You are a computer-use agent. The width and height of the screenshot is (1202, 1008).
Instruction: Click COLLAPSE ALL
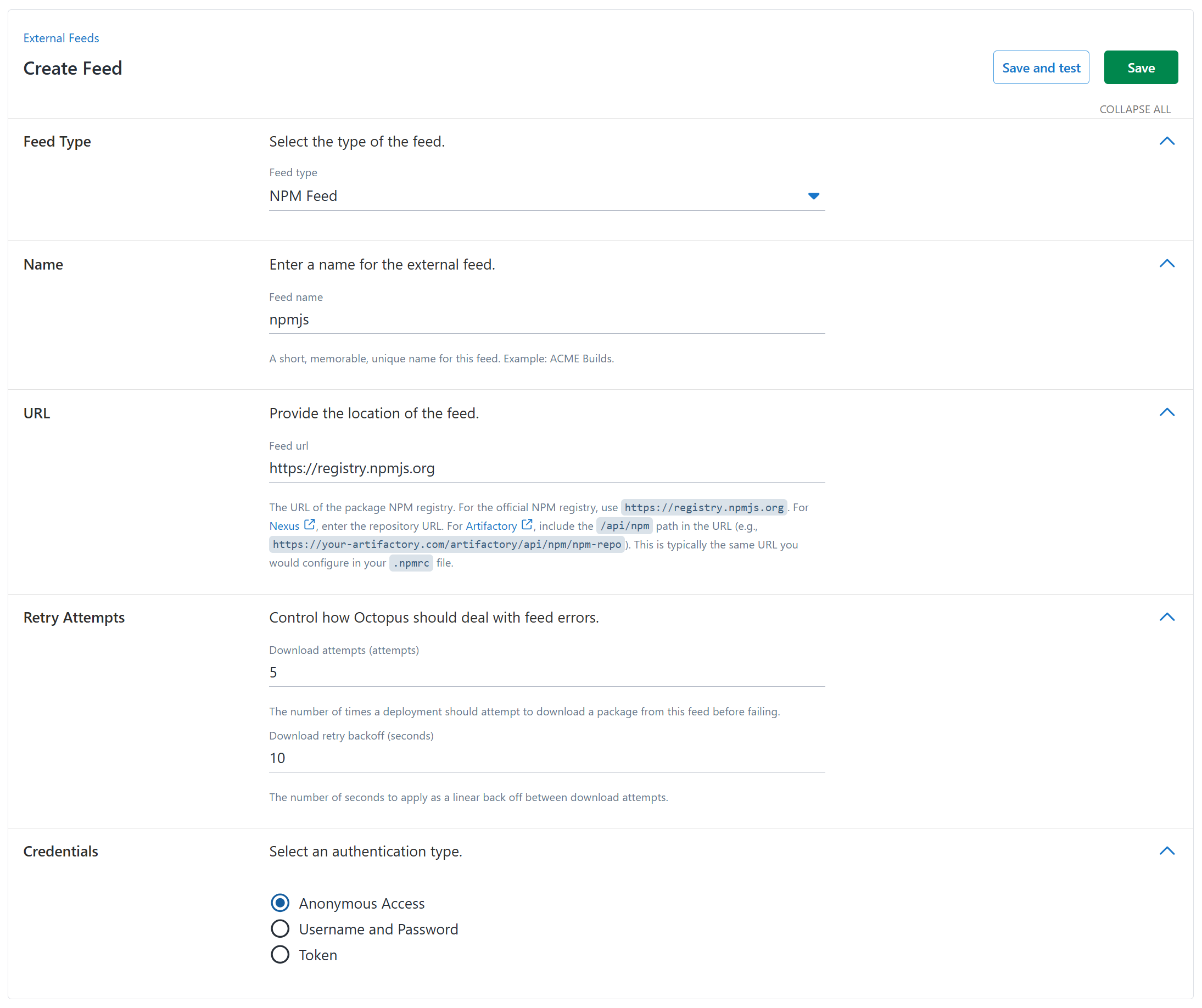coord(1135,109)
